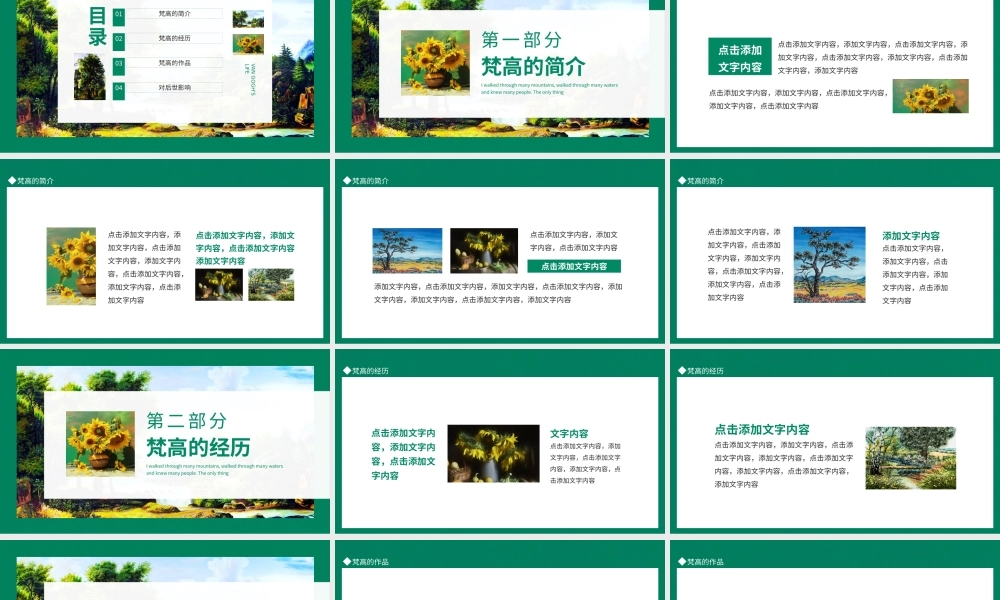The height and width of the screenshot is (600, 1000).
Task: Click the two-line paragraph under the two-picture row
Action: [498, 293]
